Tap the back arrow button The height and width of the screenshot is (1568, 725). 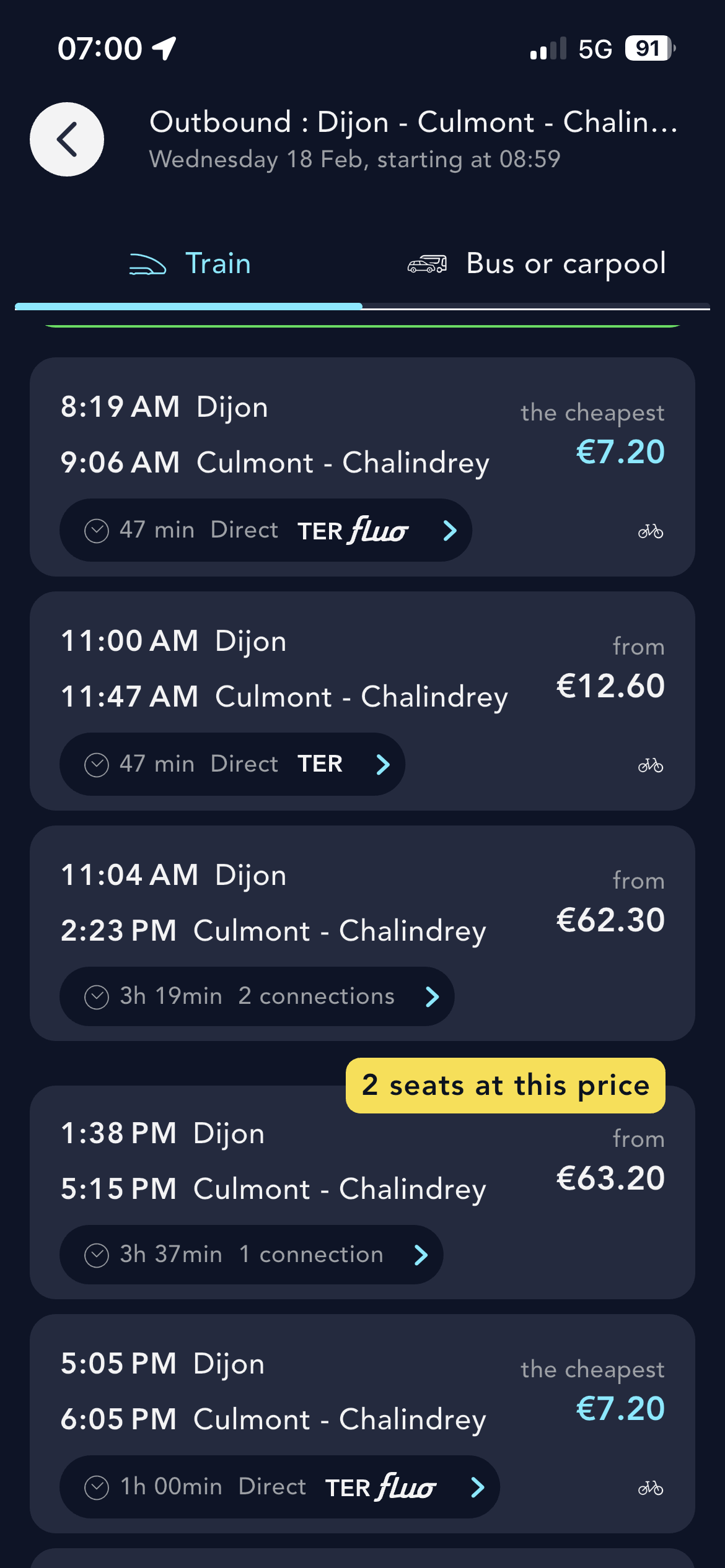tap(67, 139)
